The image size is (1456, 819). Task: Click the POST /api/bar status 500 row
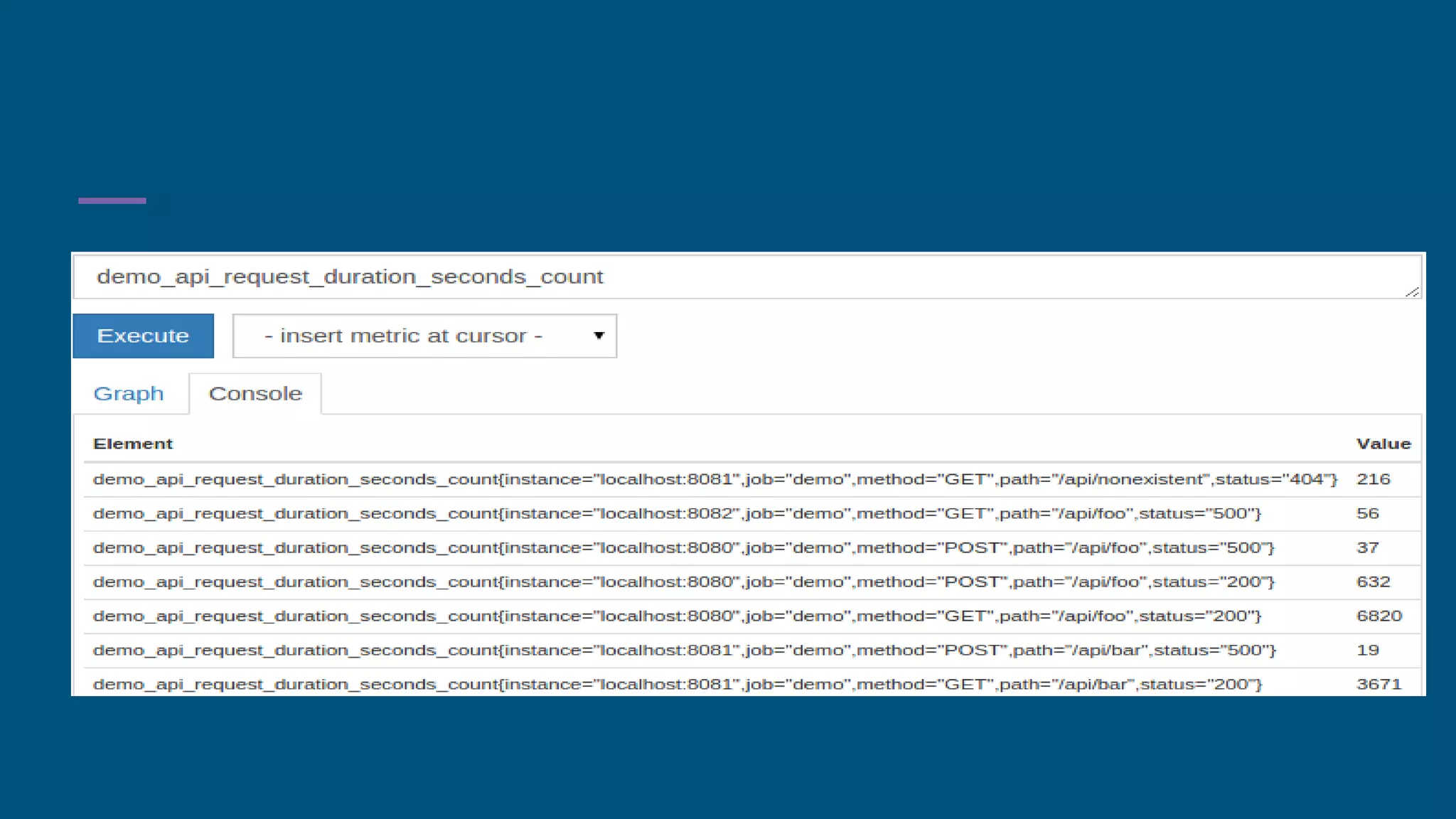point(684,650)
